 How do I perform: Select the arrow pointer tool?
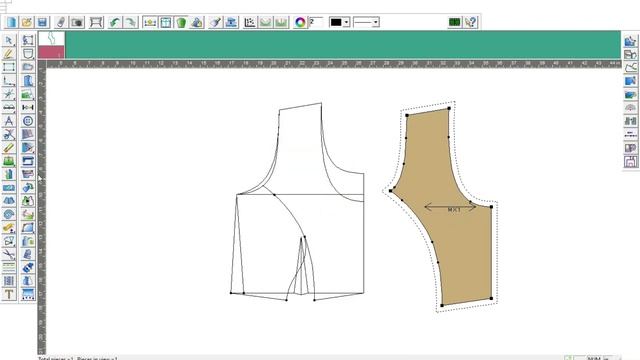pos(9,40)
